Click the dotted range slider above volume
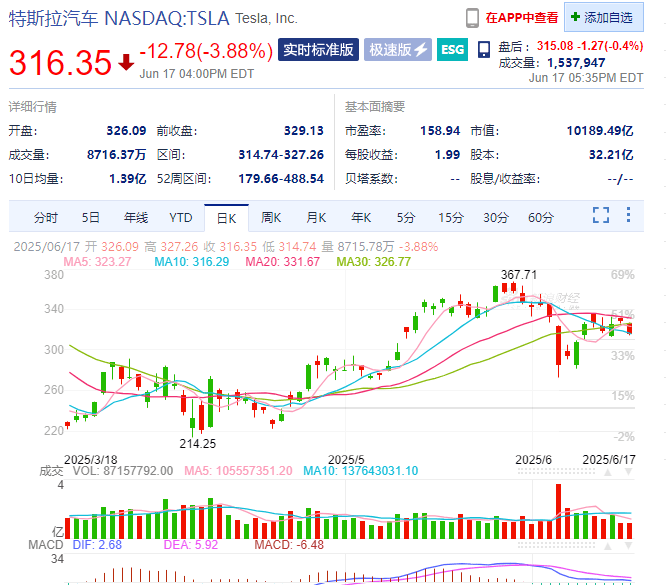 click(556, 472)
